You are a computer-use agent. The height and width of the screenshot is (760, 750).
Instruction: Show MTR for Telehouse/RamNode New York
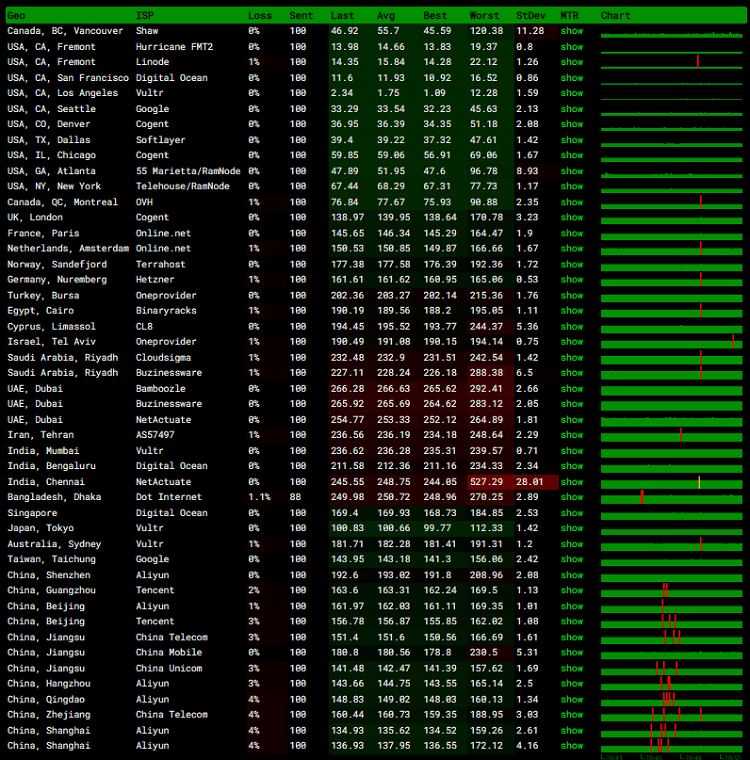coord(572,186)
